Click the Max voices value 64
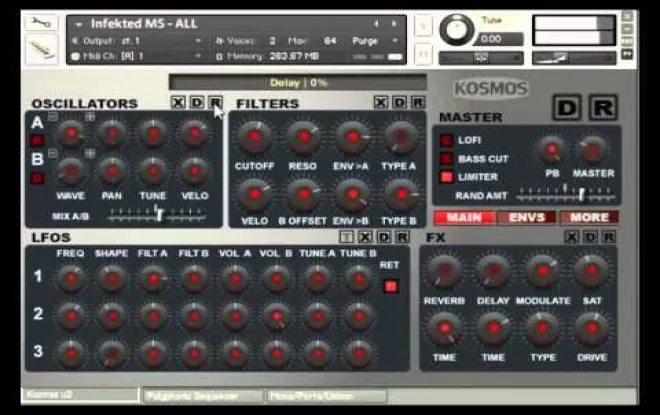 (330, 41)
